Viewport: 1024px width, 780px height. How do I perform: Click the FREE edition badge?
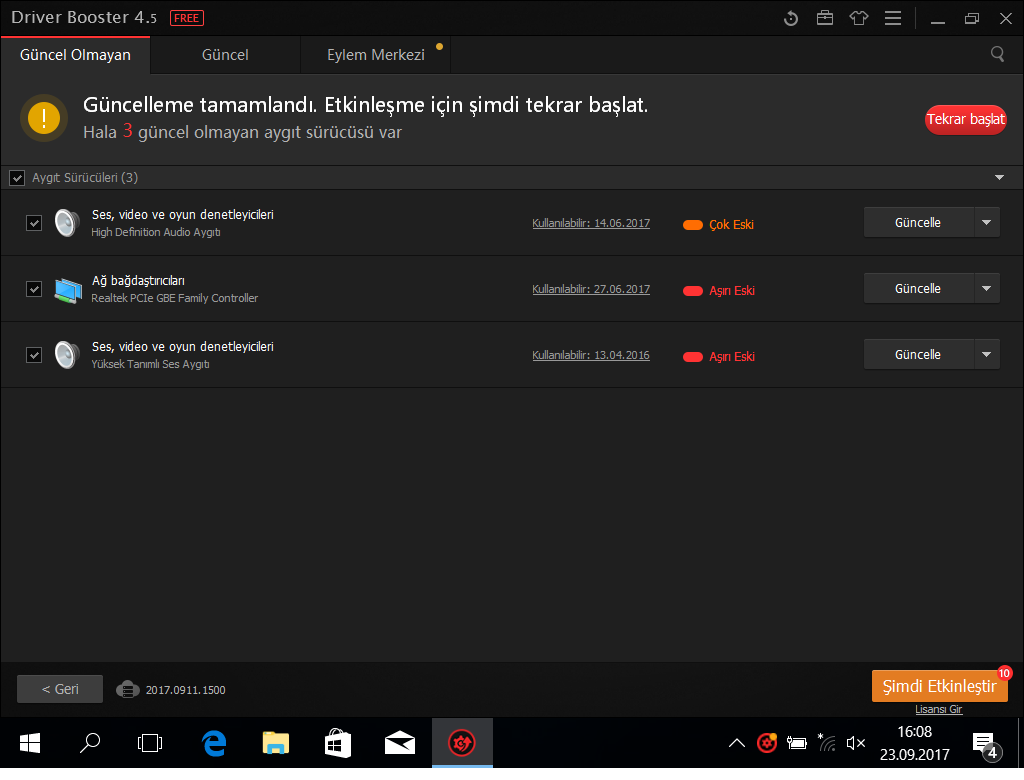187,18
